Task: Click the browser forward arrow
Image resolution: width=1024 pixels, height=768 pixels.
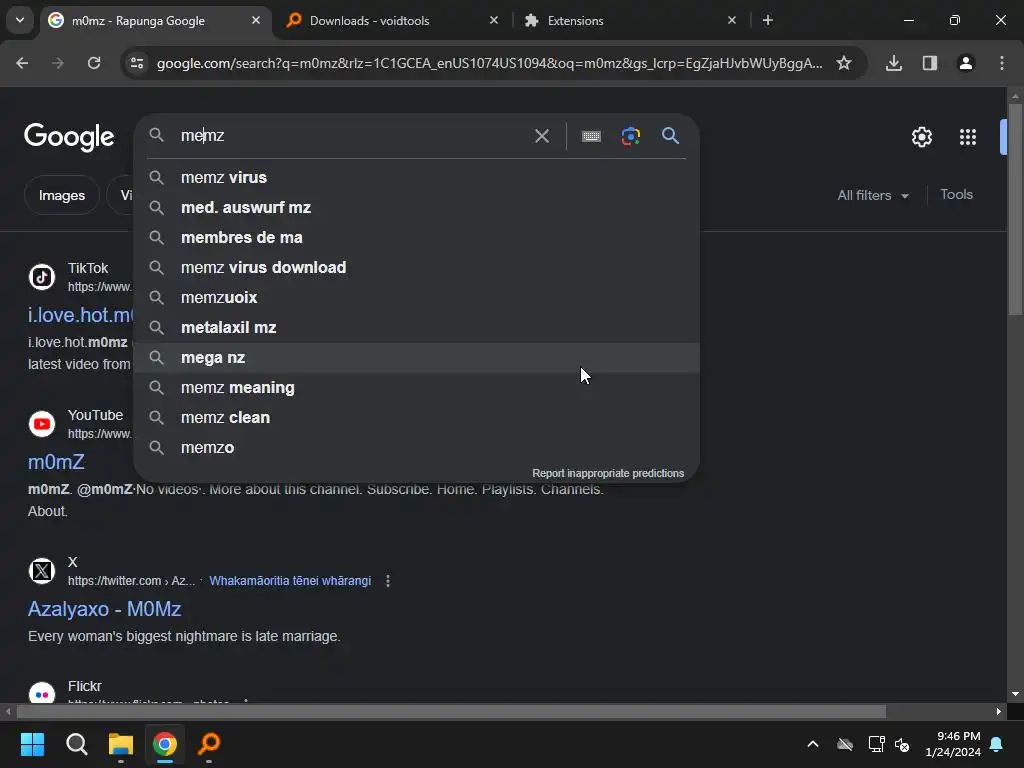Action: pyautogui.click(x=58, y=63)
